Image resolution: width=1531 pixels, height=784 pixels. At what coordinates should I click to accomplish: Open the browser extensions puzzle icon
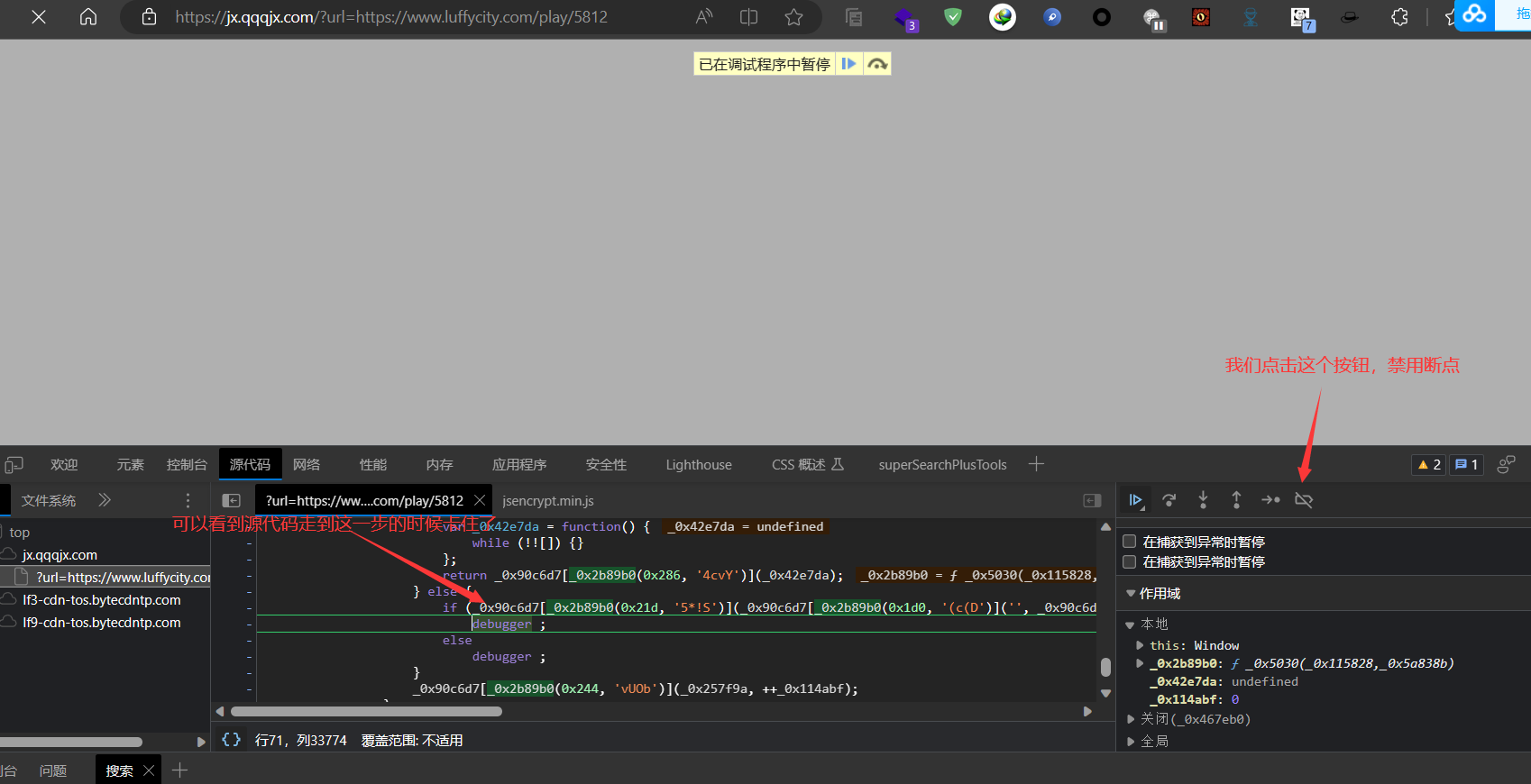(1399, 17)
